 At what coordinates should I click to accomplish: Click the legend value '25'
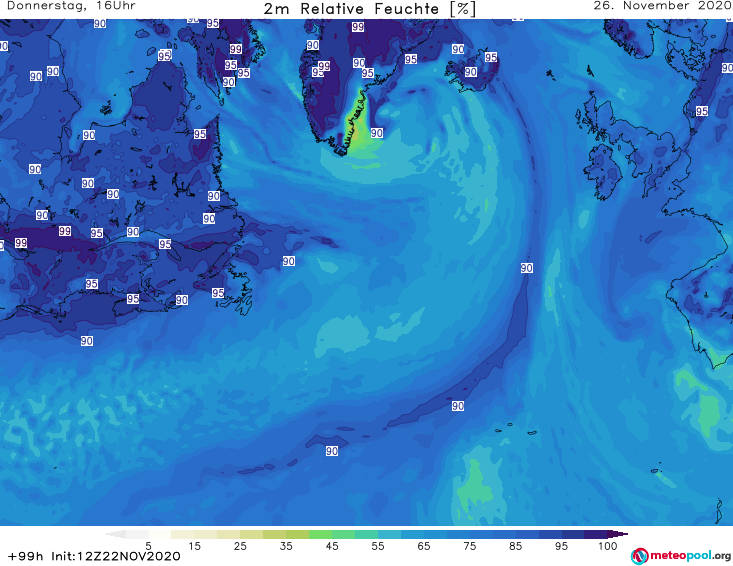coord(240,545)
